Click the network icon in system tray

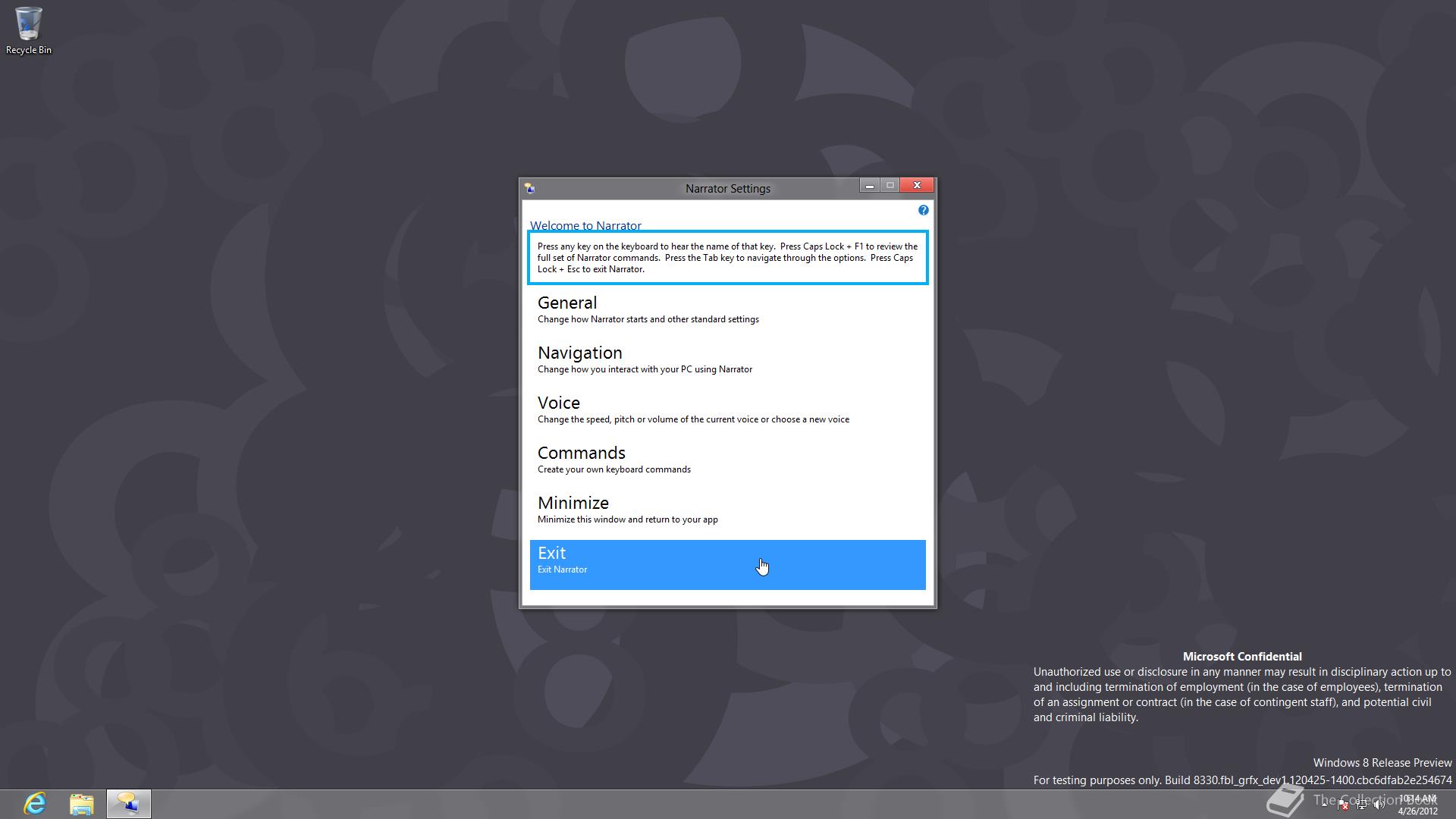coord(1362,805)
